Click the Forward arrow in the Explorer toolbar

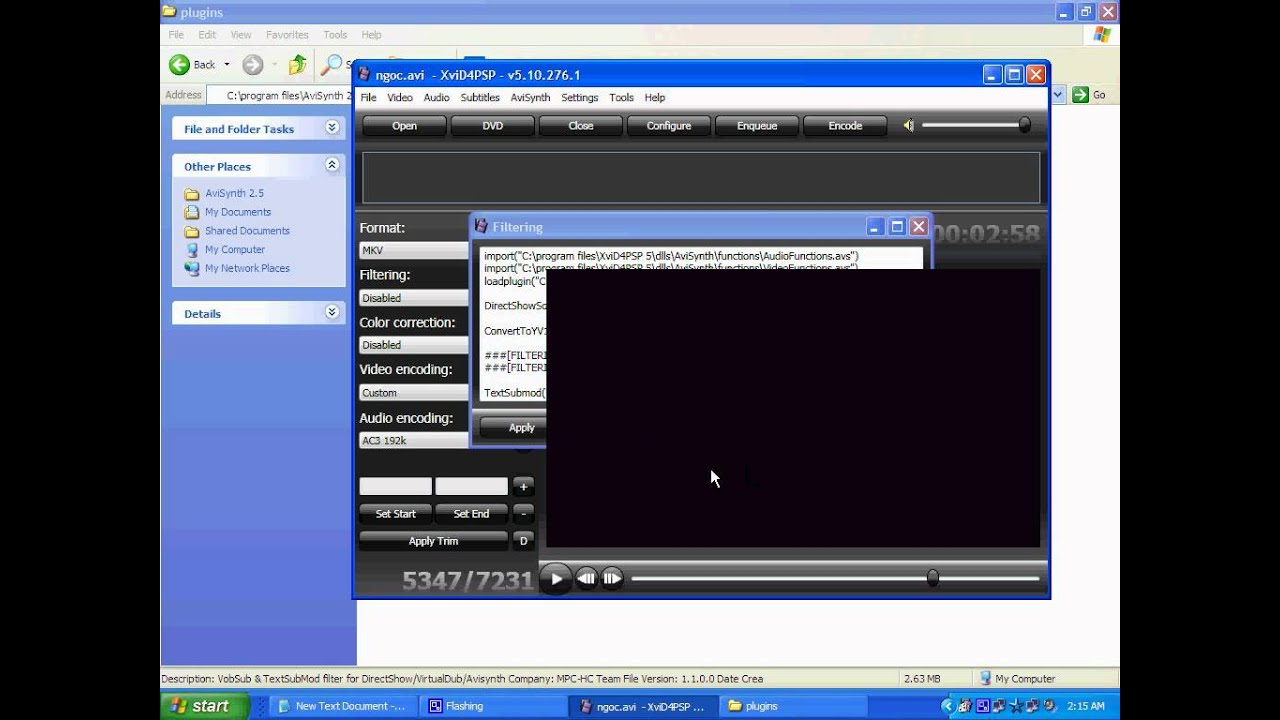pos(253,65)
